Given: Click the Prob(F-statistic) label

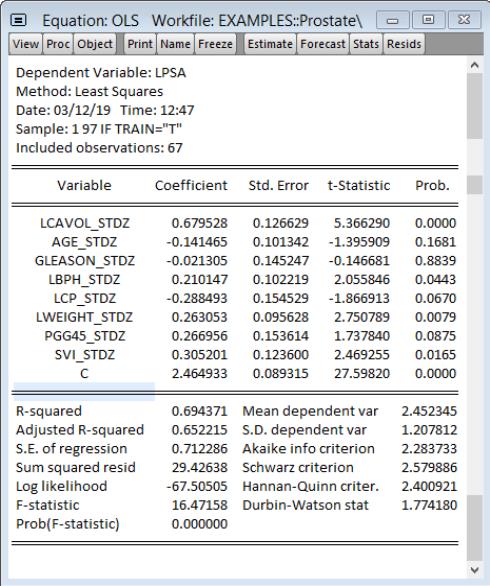Looking at the screenshot, I should point(68,524).
